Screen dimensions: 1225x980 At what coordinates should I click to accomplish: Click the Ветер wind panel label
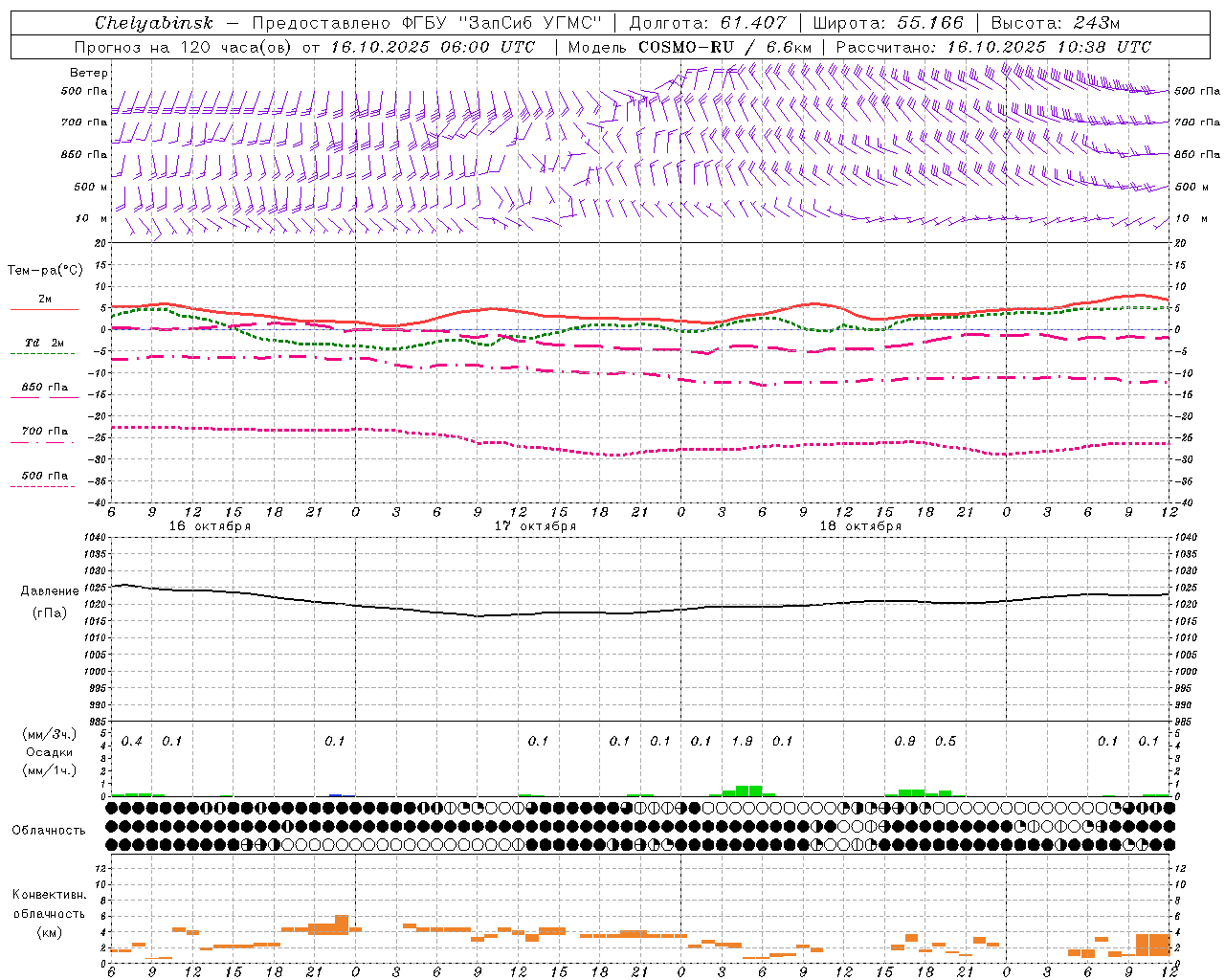tap(89, 73)
